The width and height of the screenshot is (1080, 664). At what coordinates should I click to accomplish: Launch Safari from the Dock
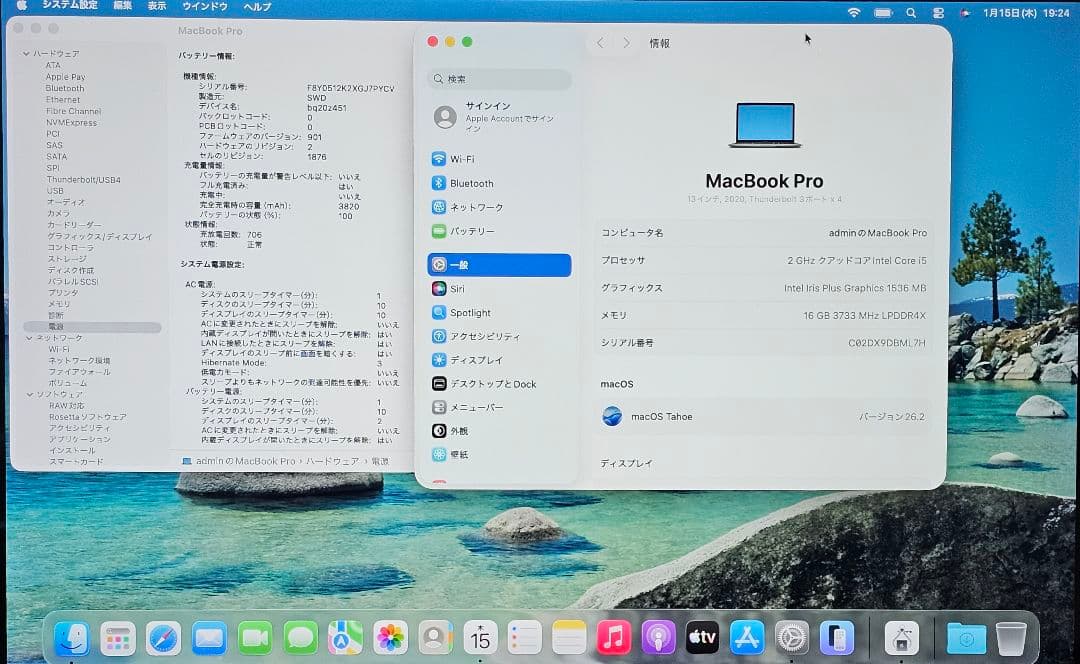point(164,637)
